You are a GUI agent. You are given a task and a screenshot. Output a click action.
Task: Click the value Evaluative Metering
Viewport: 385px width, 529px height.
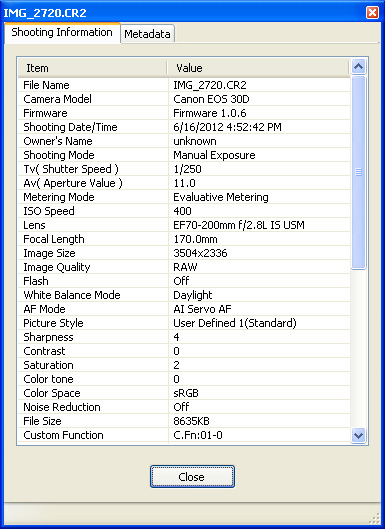tap(221, 197)
